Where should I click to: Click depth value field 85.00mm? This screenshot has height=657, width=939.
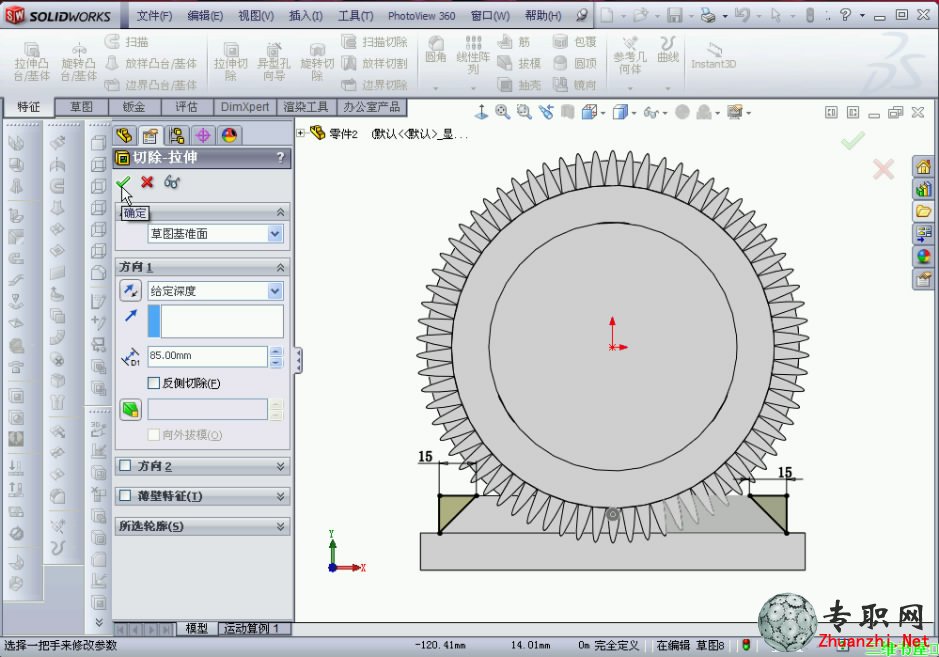[x=207, y=356]
